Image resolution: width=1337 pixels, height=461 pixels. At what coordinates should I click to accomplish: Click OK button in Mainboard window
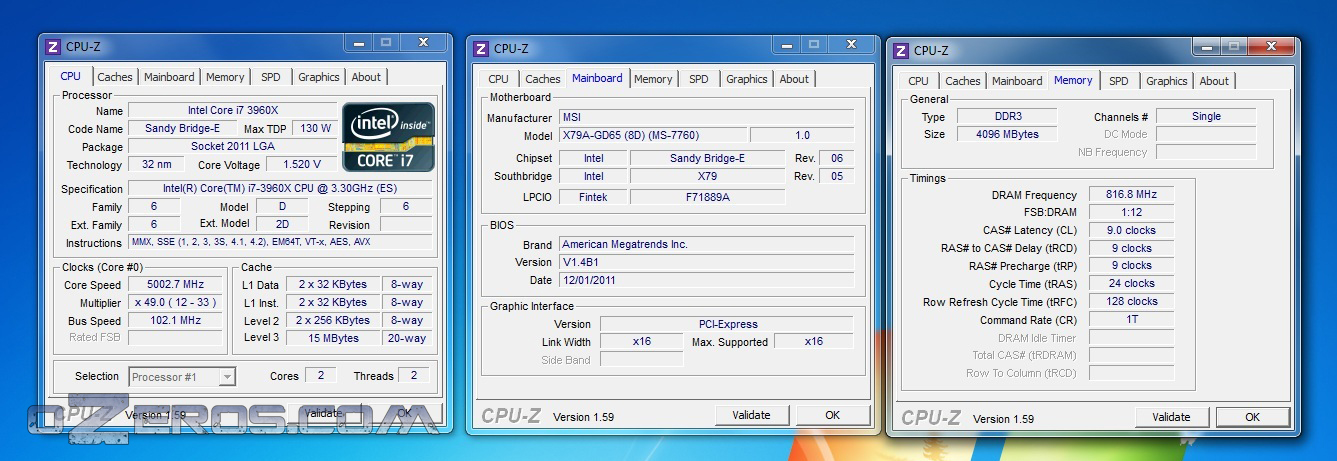point(833,415)
